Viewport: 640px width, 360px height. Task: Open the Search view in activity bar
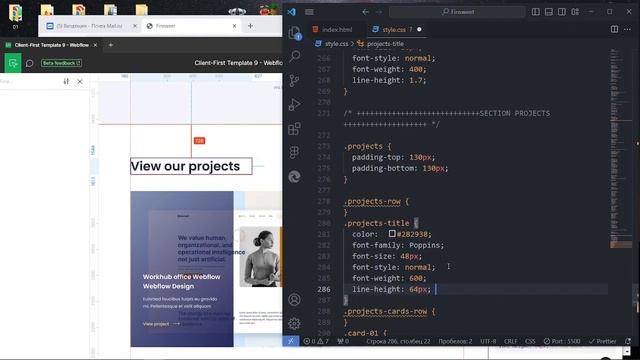[x=294, y=56]
